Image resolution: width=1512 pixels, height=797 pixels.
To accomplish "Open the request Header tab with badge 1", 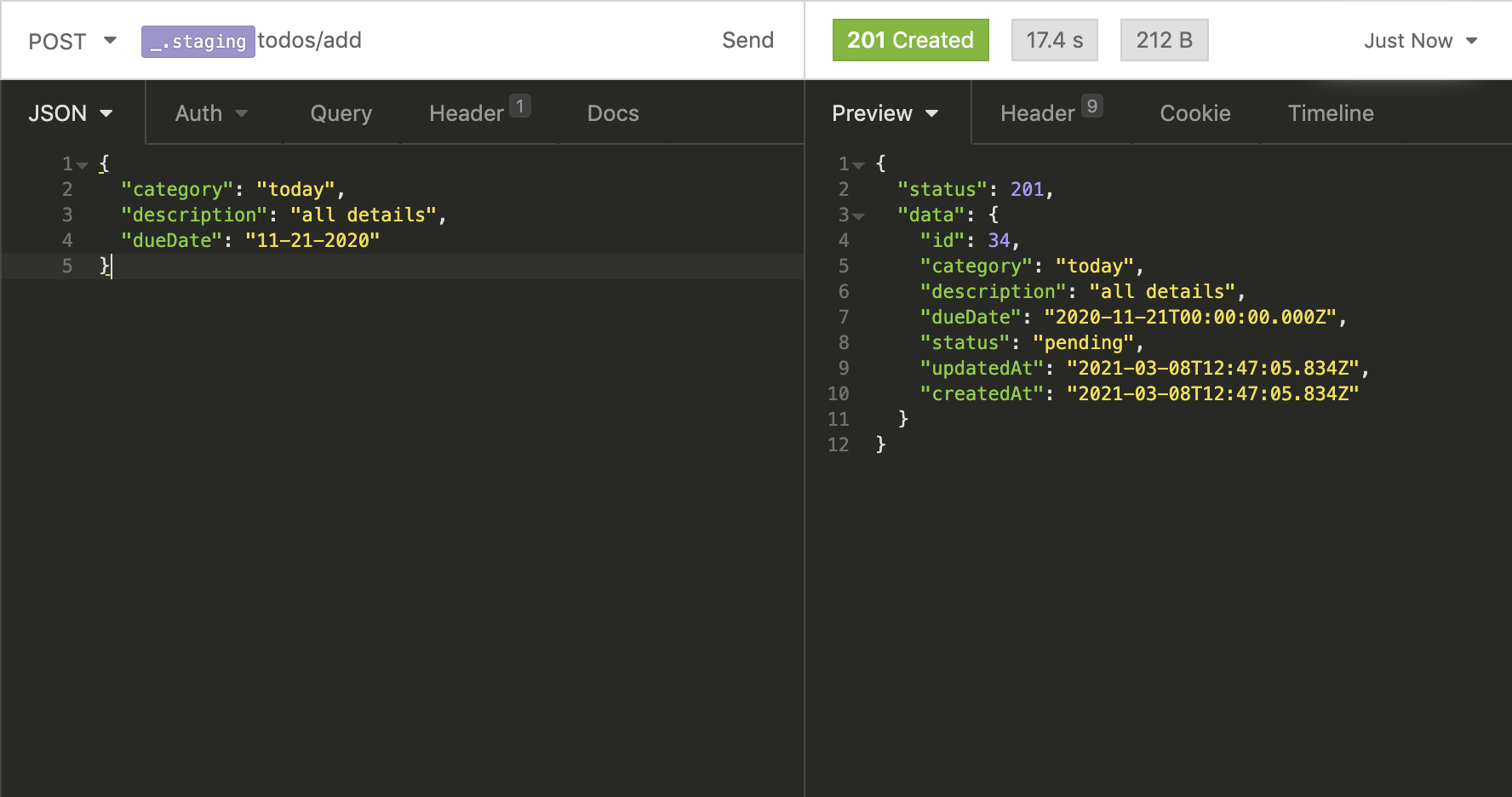I will click(x=479, y=112).
